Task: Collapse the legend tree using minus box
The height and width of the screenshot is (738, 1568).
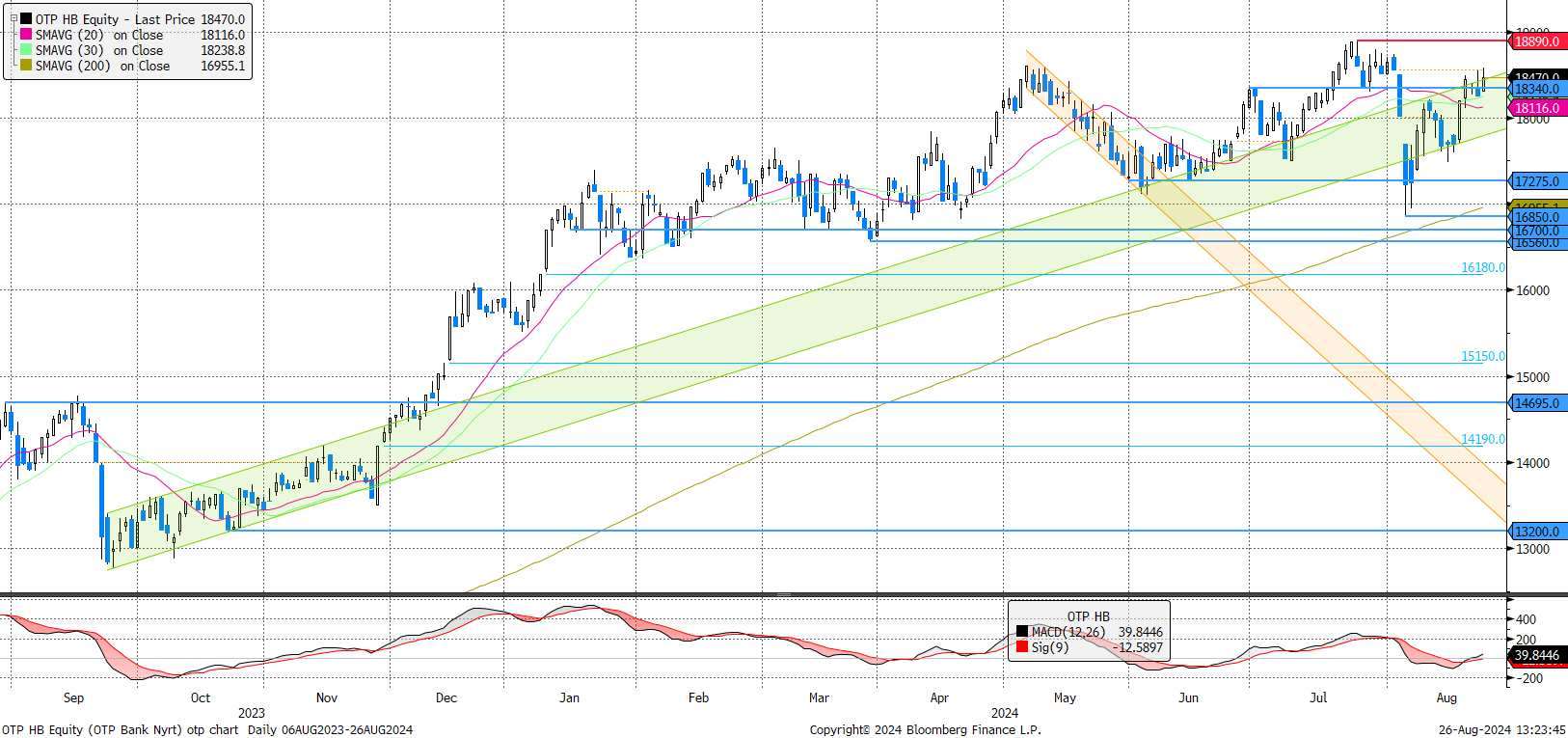Action: (14, 18)
